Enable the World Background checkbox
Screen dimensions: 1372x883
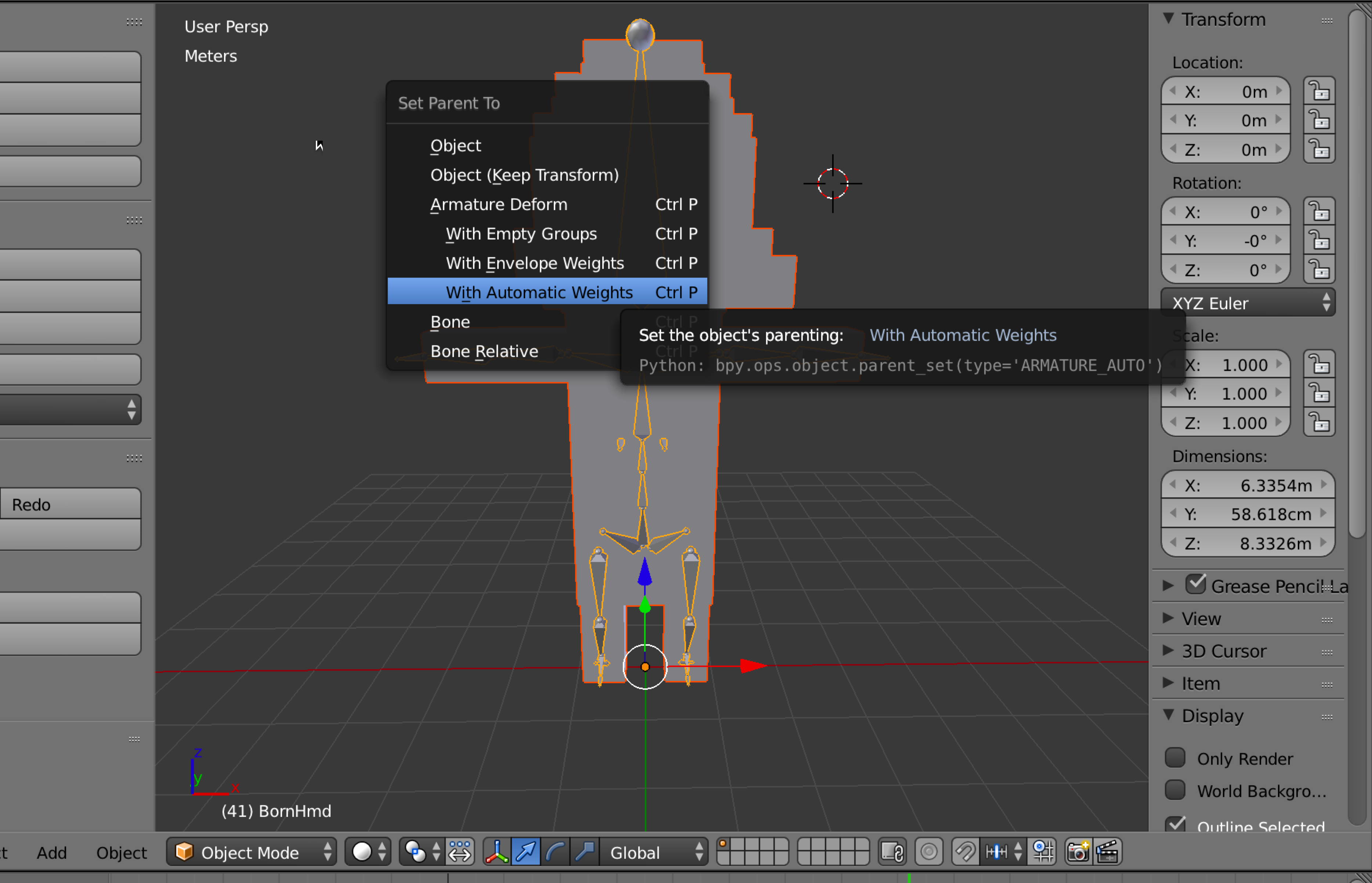tap(1175, 790)
